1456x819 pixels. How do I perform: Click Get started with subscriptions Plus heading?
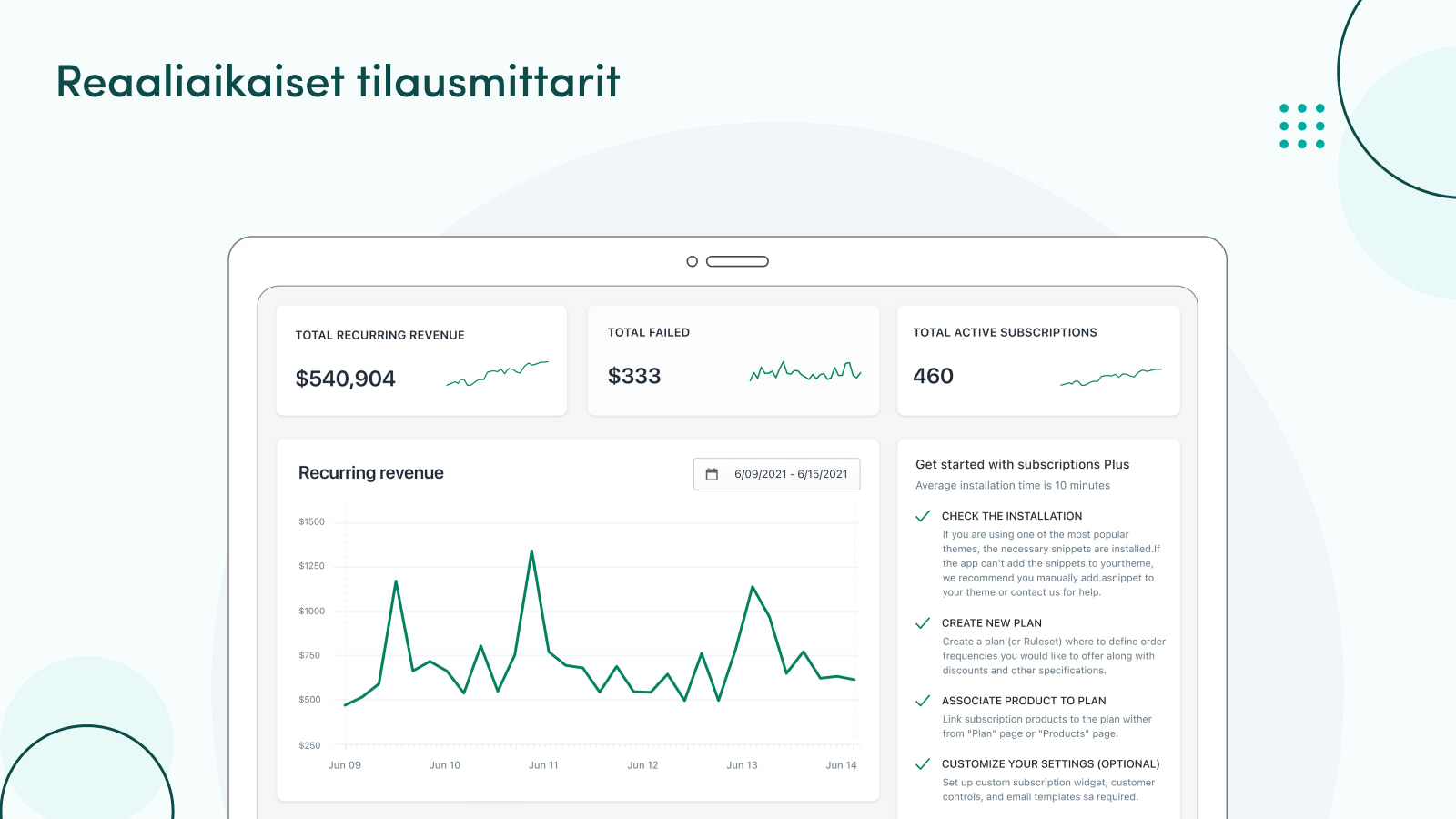[1022, 464]
